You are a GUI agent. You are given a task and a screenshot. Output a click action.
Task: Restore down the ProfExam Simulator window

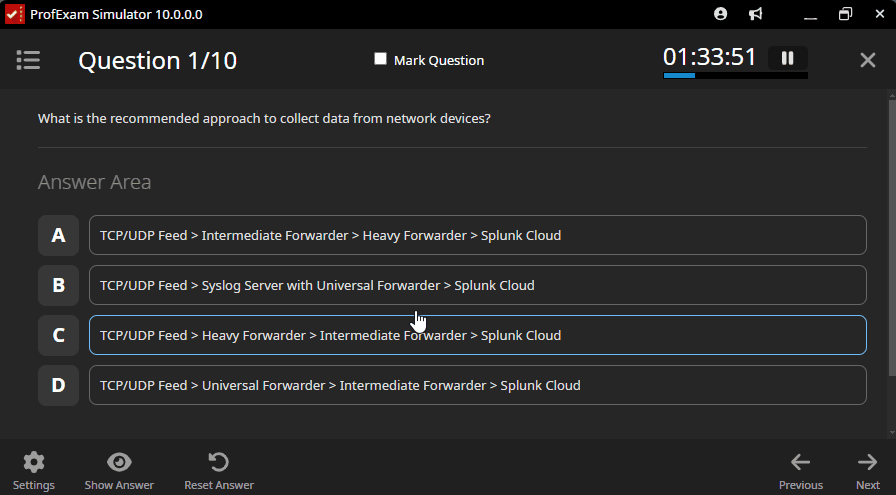pyautogui.click(x=845, y=14)
